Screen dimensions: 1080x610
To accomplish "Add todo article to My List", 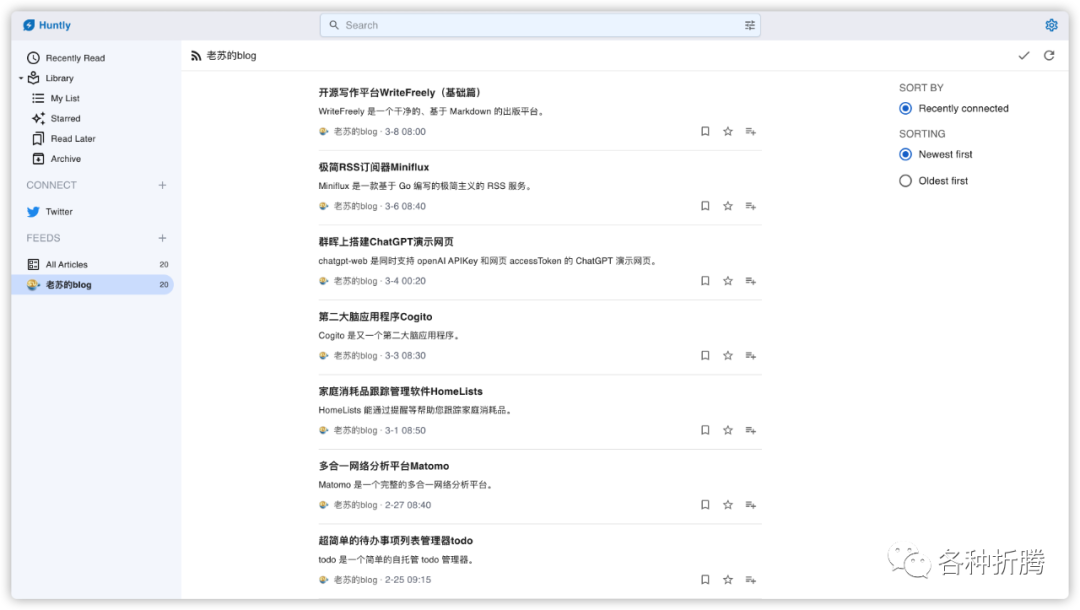I will pyautogui.click(x=750, y=580).
